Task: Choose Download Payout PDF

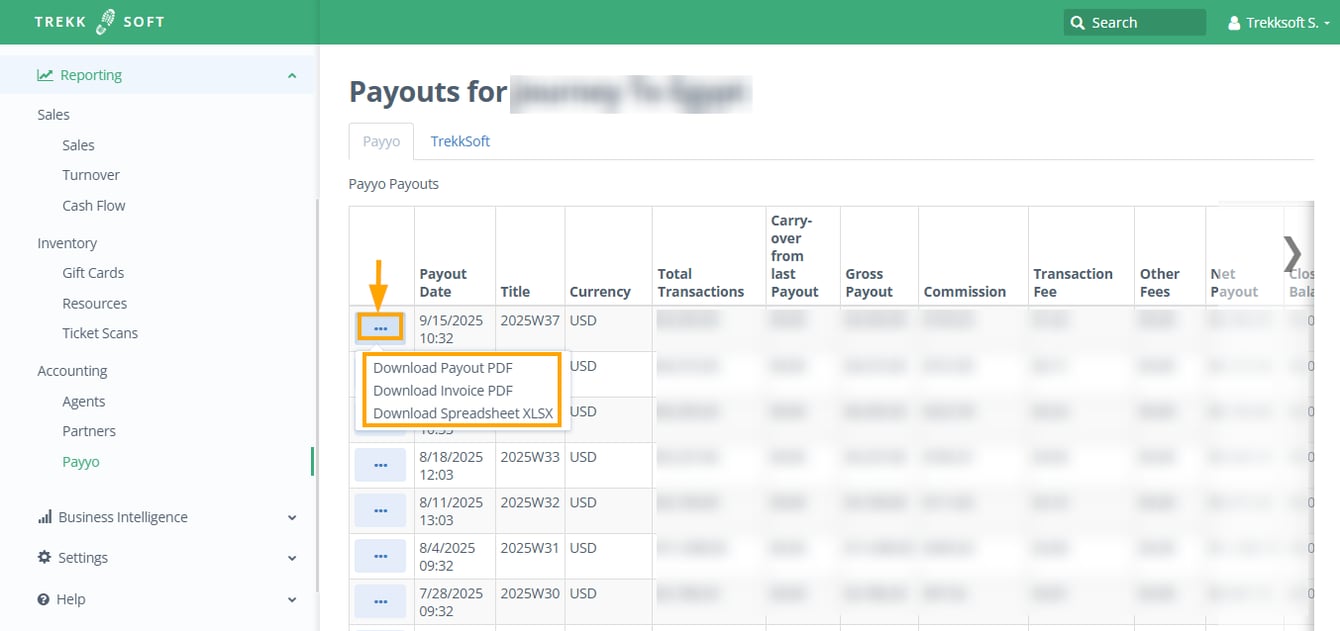Action: [x=443, y=368]
